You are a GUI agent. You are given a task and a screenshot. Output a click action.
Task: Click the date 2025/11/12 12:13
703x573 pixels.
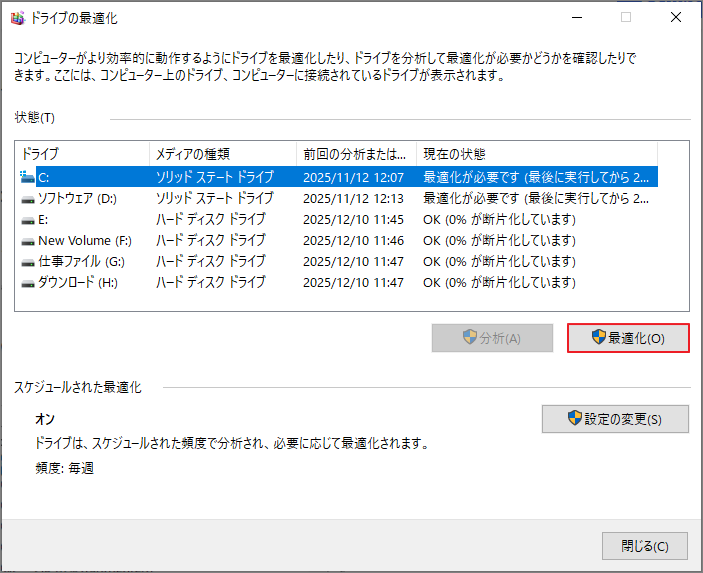353,199
